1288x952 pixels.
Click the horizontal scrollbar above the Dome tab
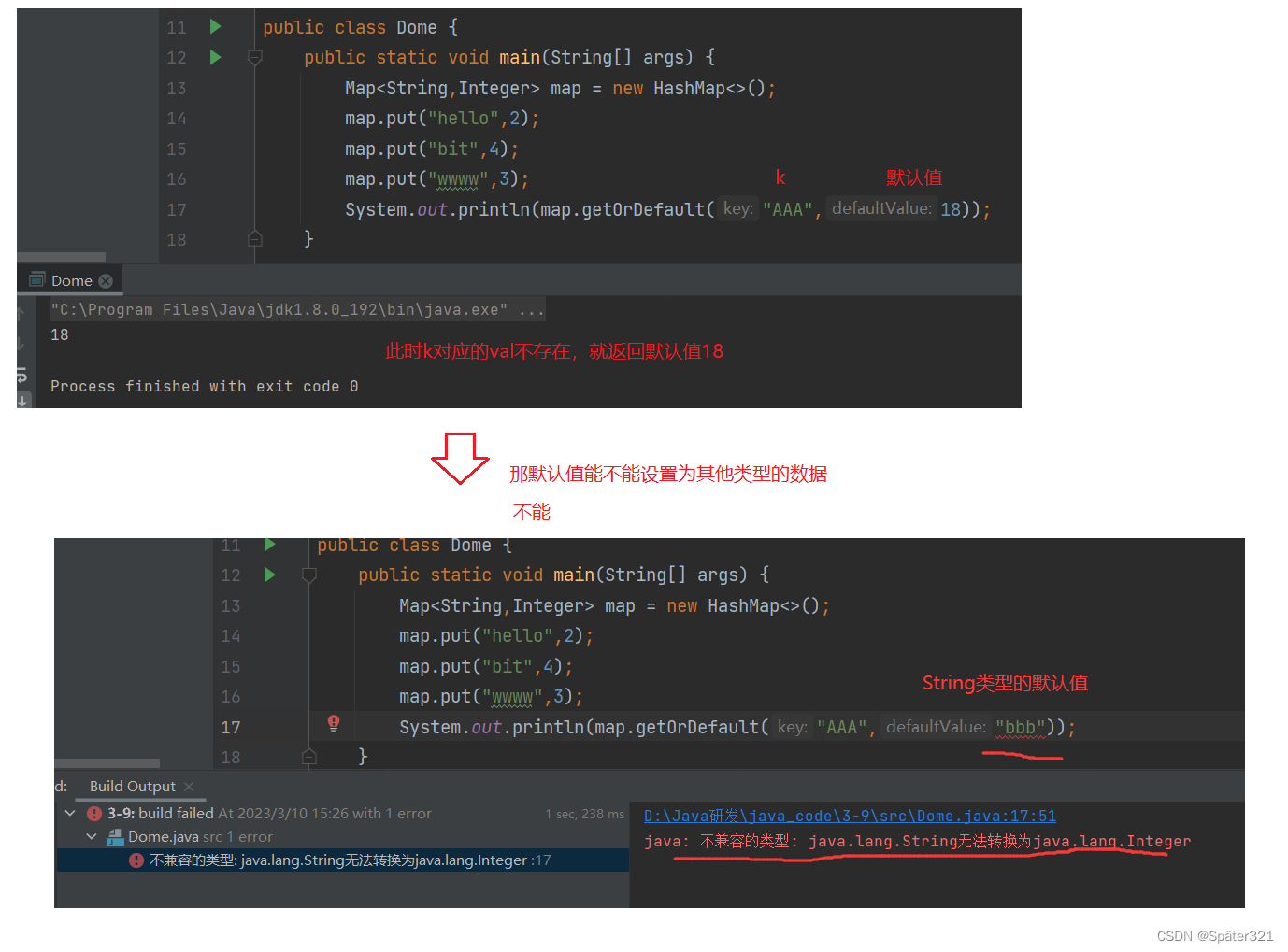(61, 257)
